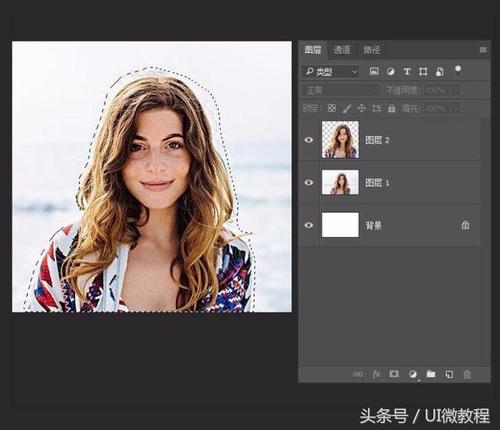The height and width of the screenshot is (430, 500).
Task: Add a layer mask
Action: [x=394, y=374]
